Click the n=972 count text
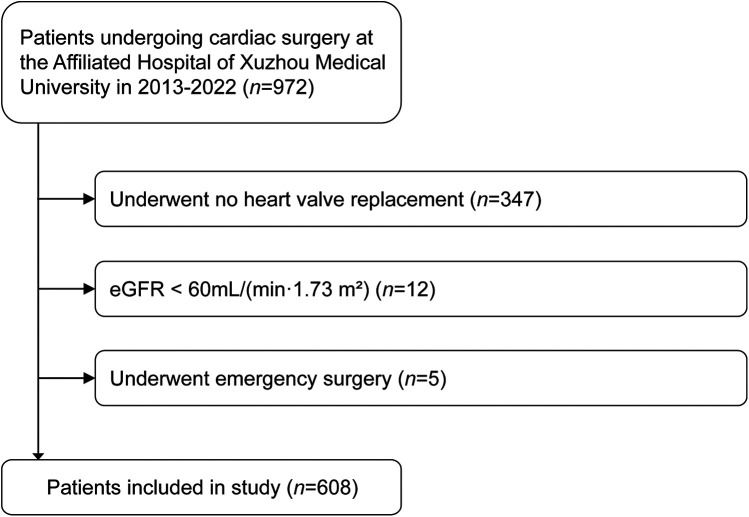The height and width of the screenshot is (517, 749). point(279,88)
